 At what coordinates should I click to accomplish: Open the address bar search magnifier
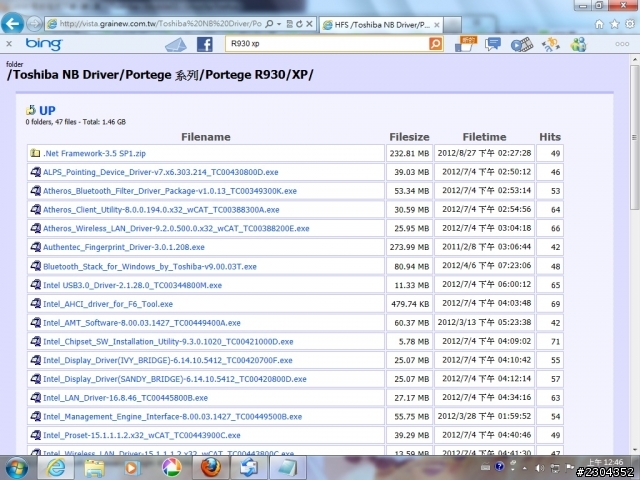click(269, 24)
